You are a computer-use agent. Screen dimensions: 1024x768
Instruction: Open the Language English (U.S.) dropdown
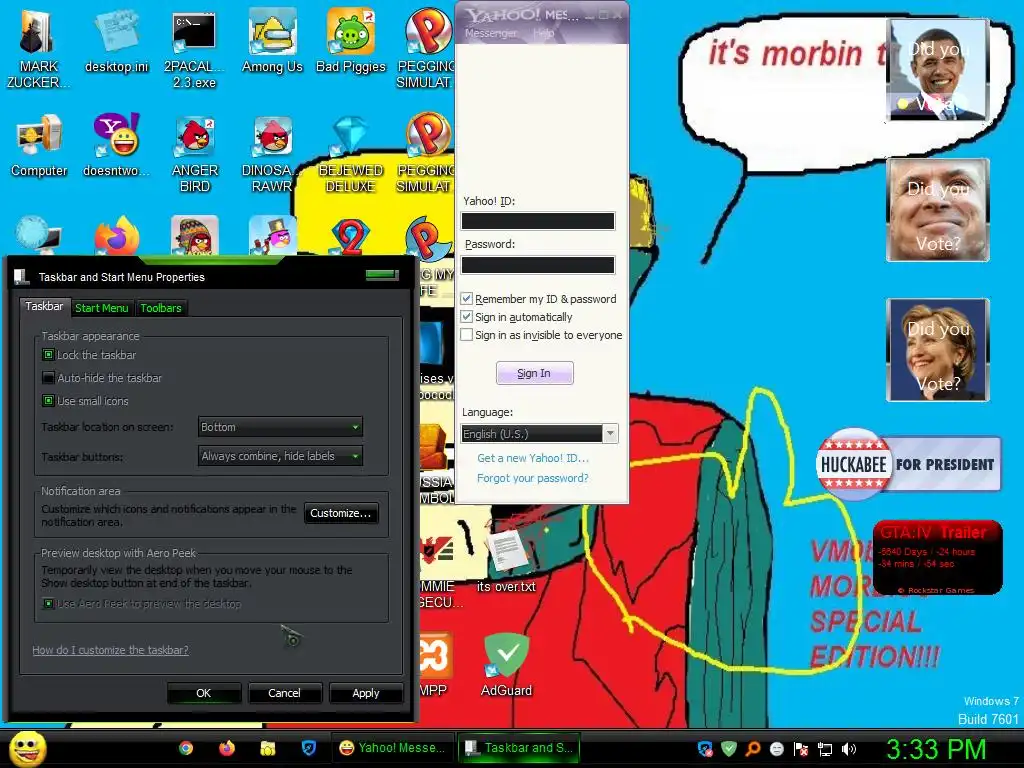(x=539, y=434)
